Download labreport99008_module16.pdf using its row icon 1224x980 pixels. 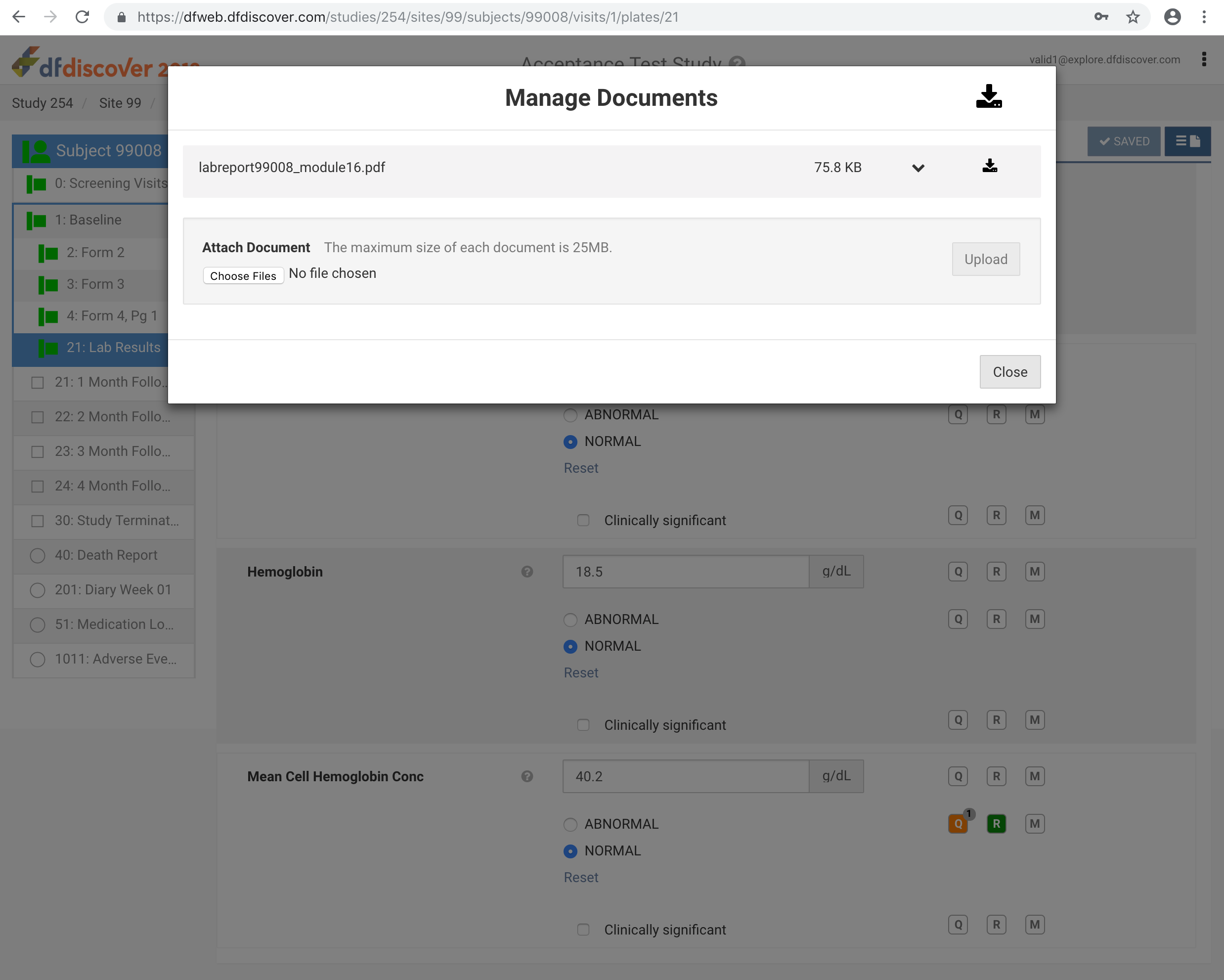pyautogui.click(x=990, y=166)
